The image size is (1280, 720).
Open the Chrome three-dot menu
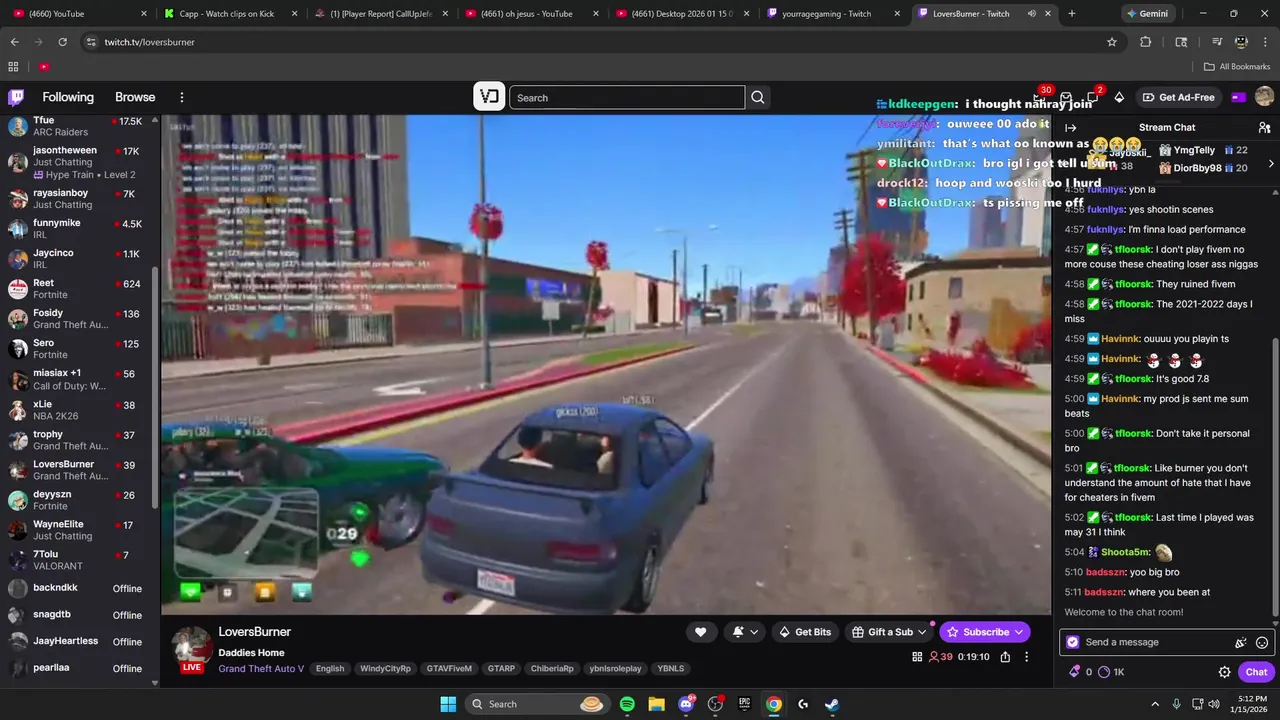[x=1265, y=42]
